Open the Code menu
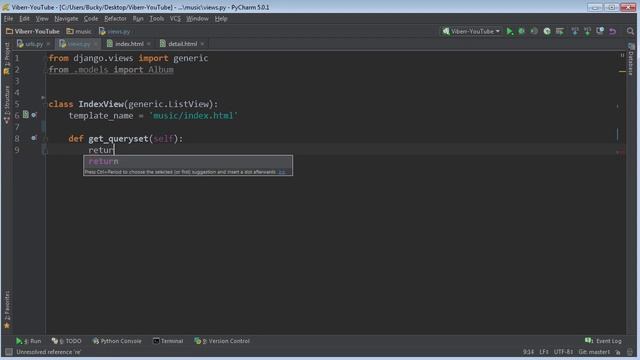Screen dimensions: 640x360 click(x=91, y=19)
